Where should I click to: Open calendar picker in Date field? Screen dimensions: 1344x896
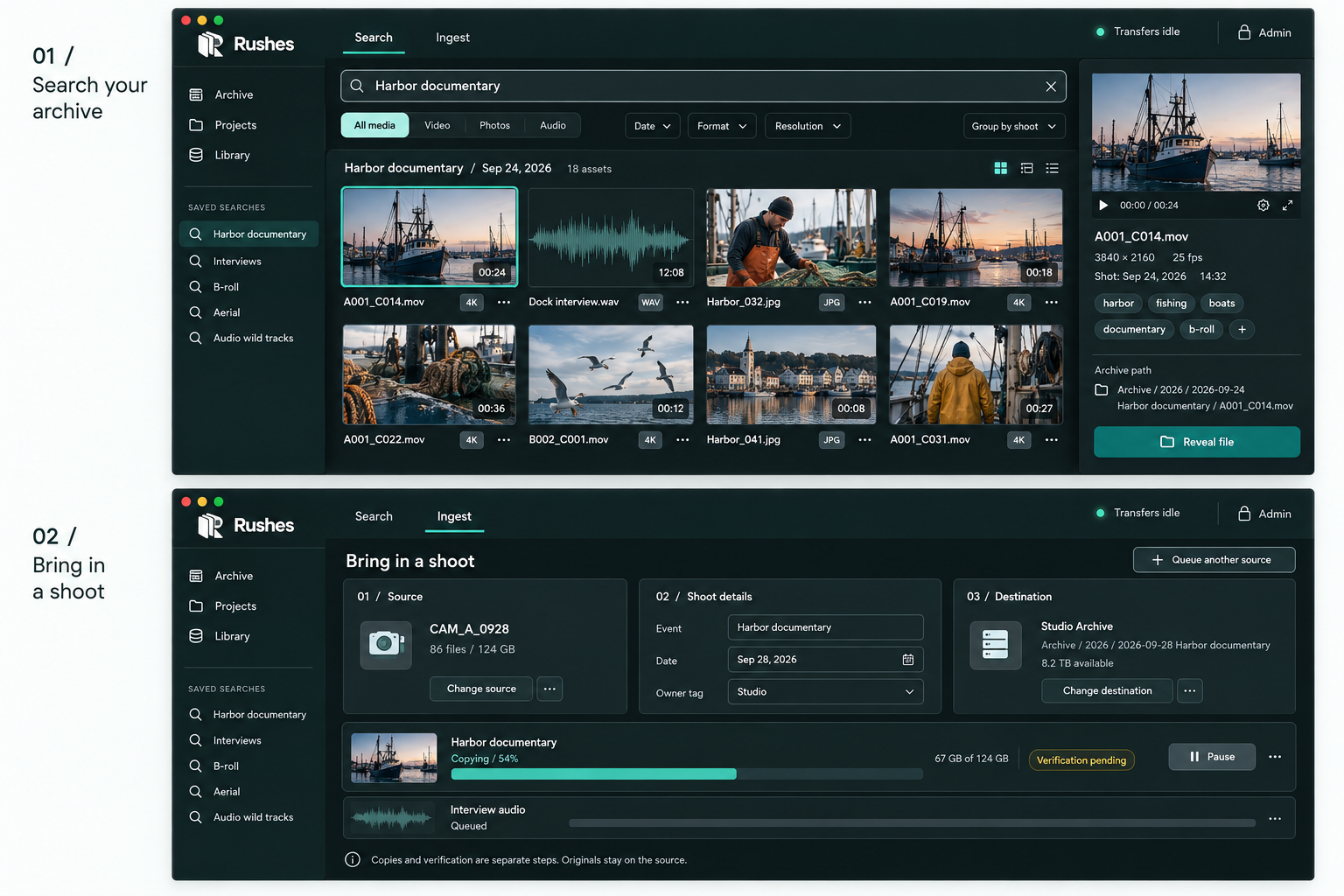point(908,660)
